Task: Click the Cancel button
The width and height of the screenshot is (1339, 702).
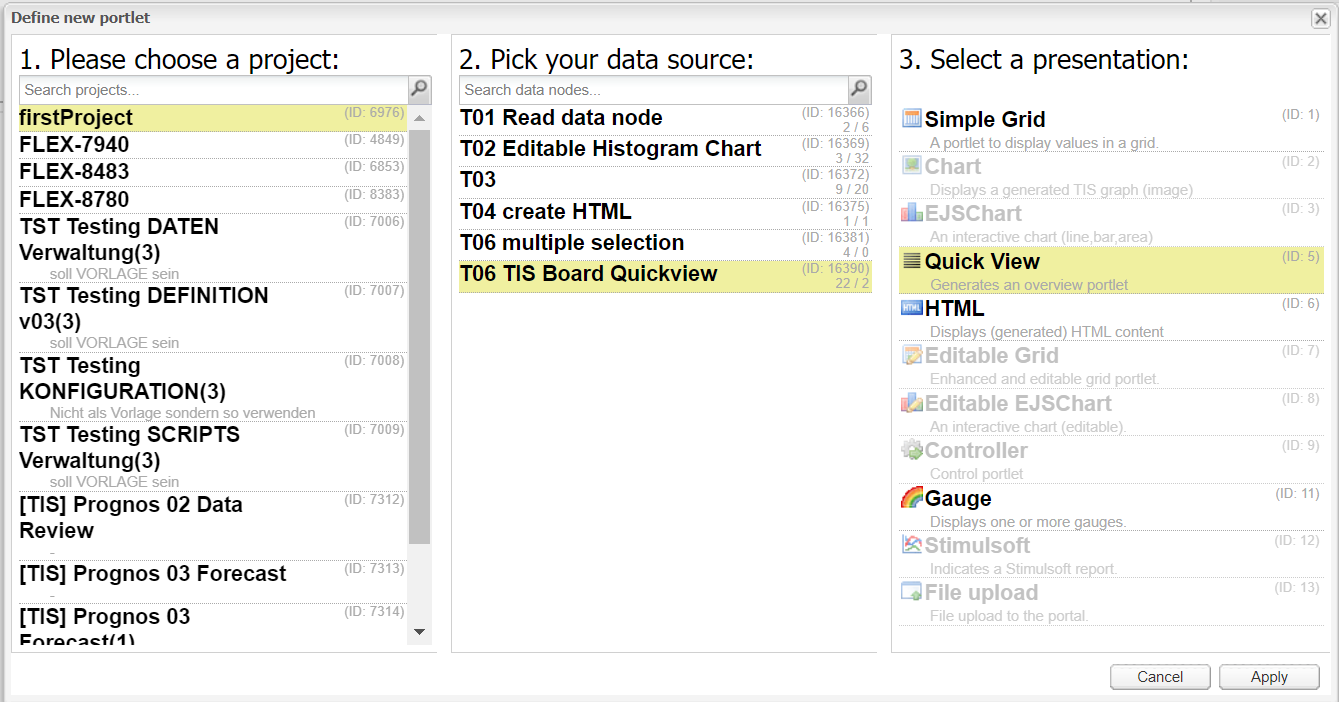Action: (1160, 677)
